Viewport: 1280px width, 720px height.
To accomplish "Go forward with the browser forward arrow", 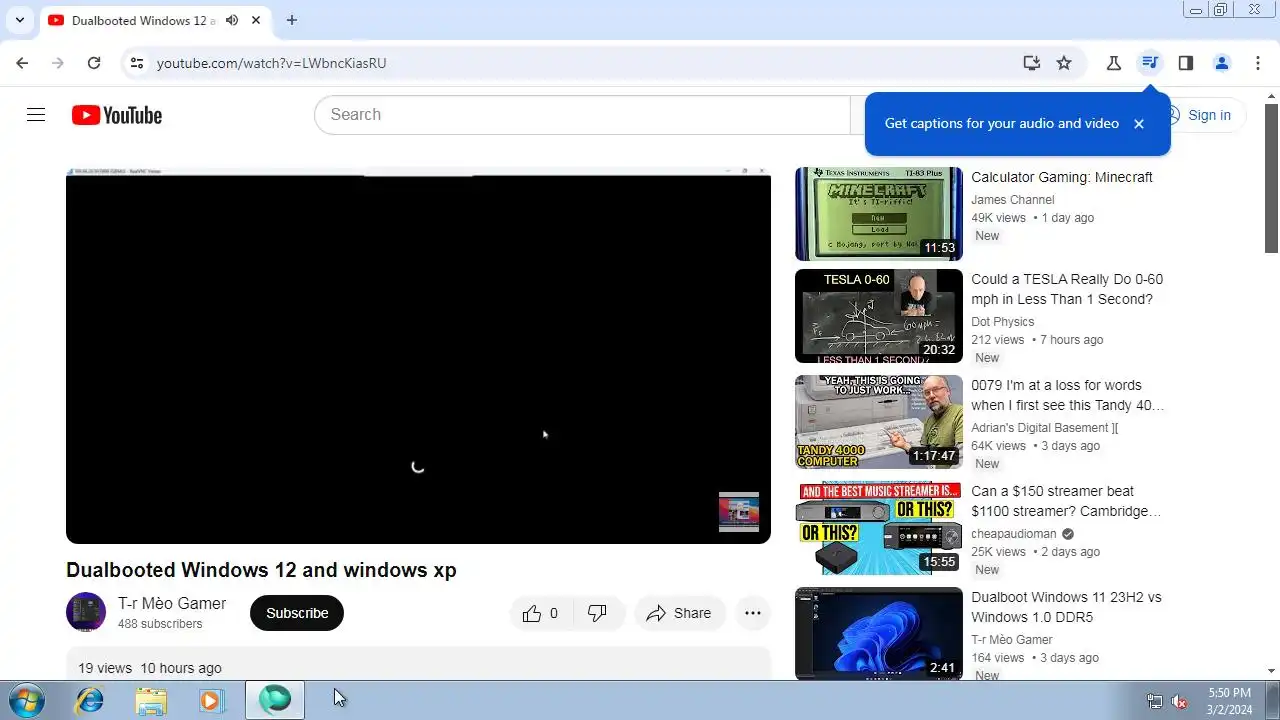I will click(58, 63).
